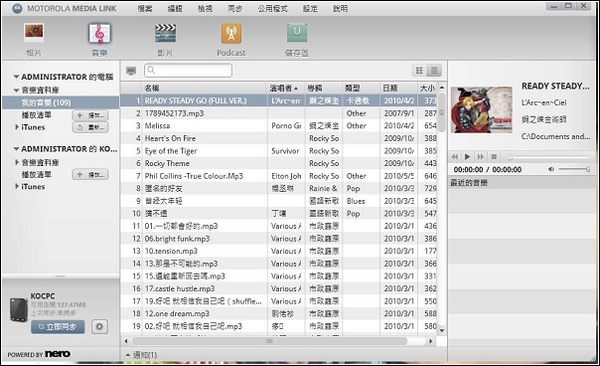Open the Podcast section icon
Screen dimensions: 600x366
click(231, 33)
